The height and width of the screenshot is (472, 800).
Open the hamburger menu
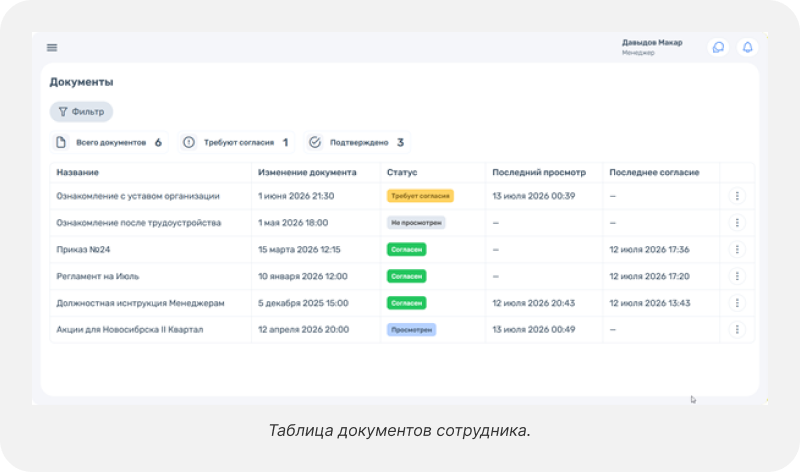point(52,47)
